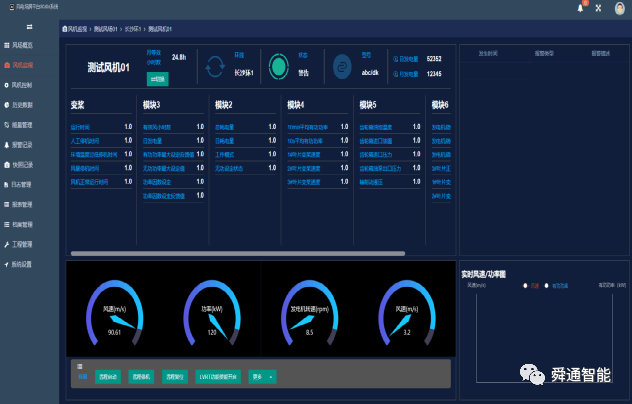Click 运行时间 parameter under 变桨

click(x=80, y=127)
